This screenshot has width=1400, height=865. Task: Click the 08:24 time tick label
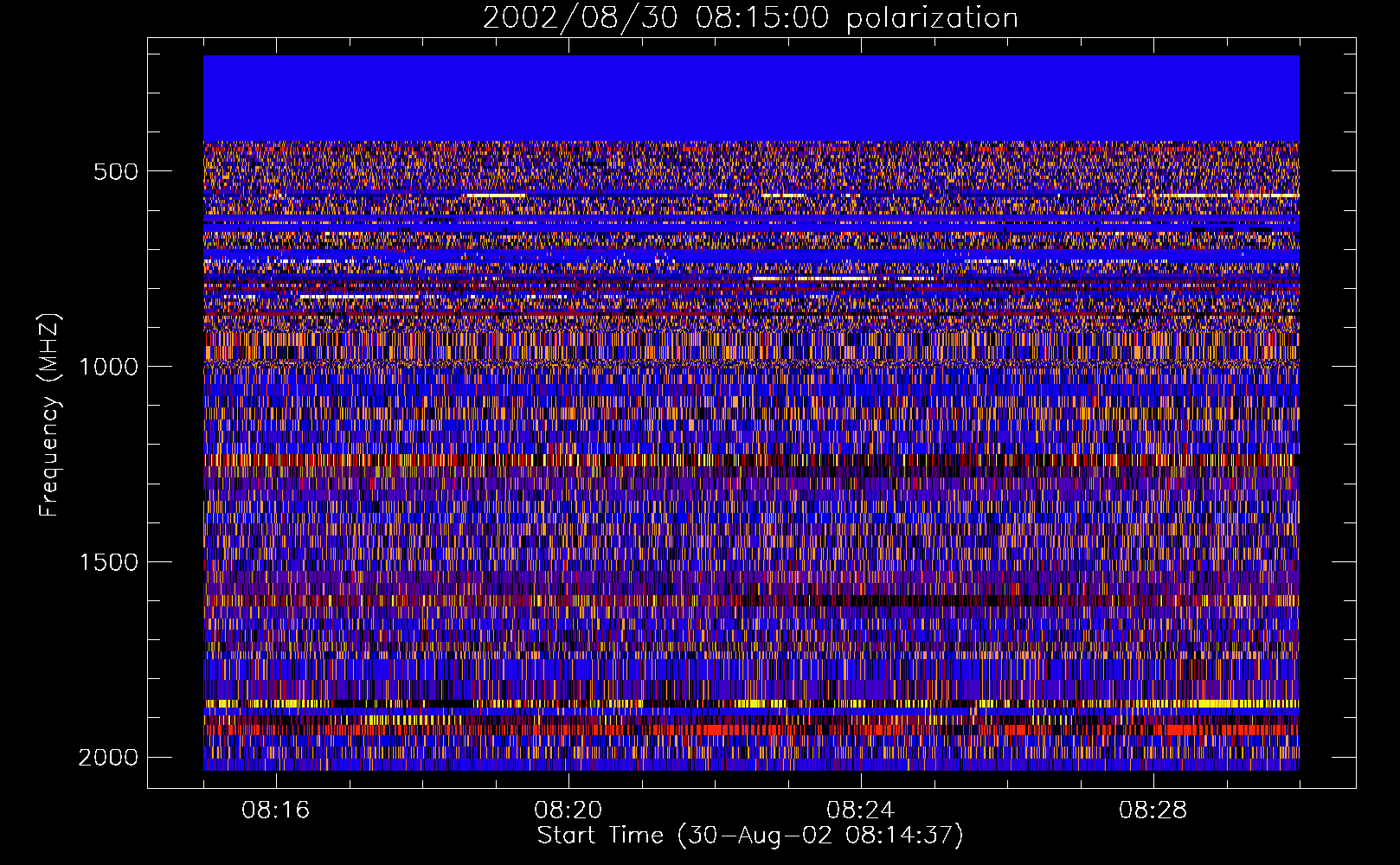pos(861,811)
